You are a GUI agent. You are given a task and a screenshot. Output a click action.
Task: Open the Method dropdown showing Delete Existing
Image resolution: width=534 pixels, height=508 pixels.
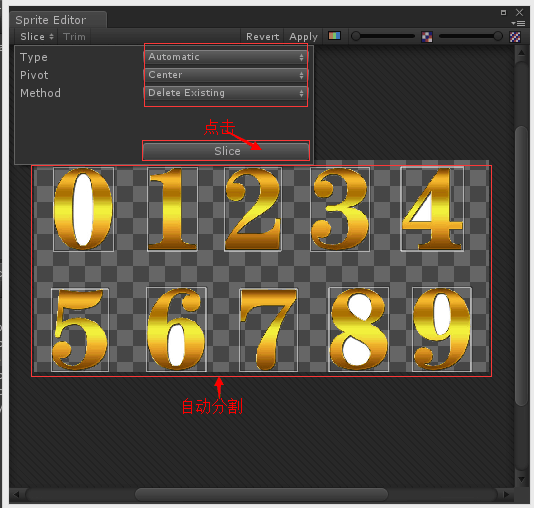click(225, 93)
